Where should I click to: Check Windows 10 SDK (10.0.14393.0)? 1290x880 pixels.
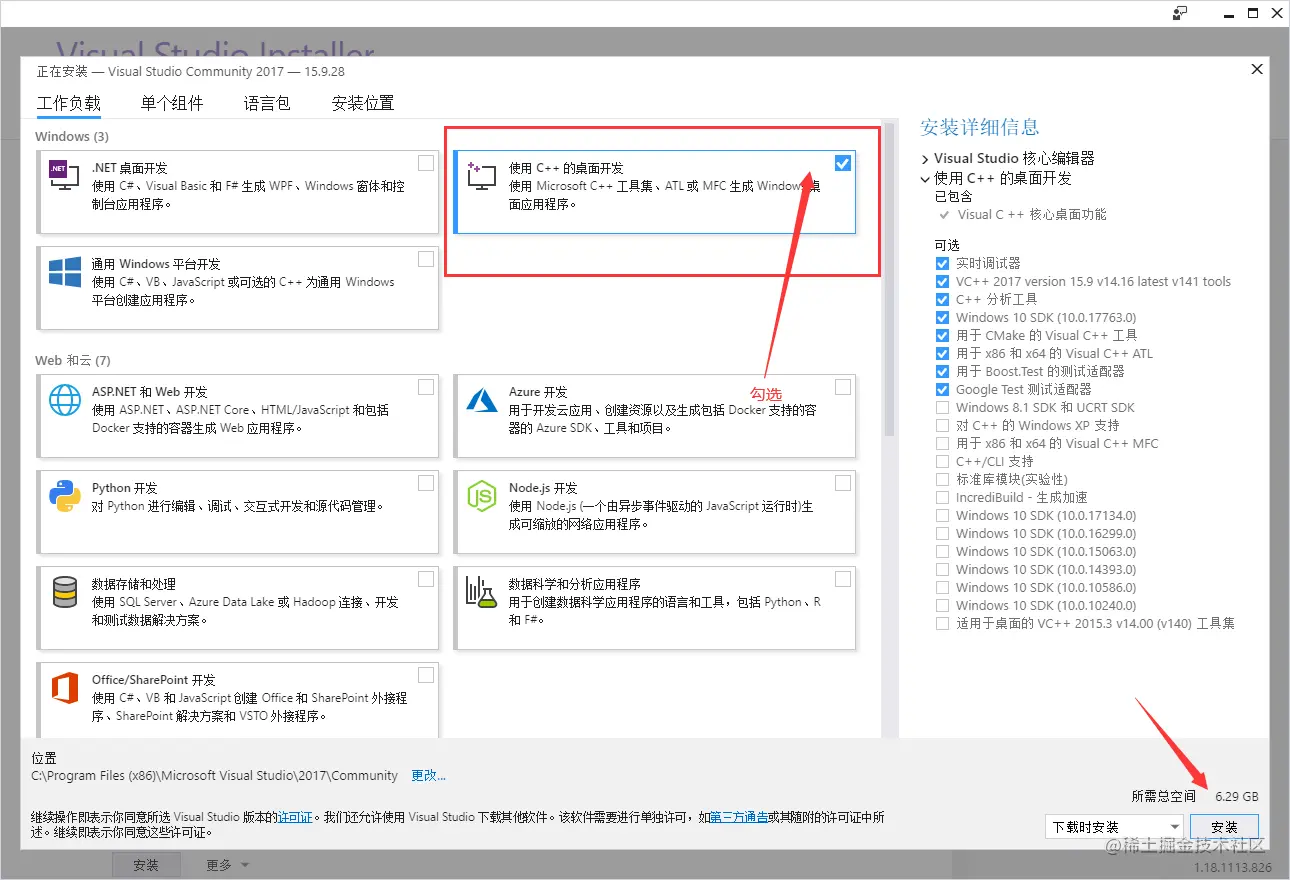click(942, 569)
